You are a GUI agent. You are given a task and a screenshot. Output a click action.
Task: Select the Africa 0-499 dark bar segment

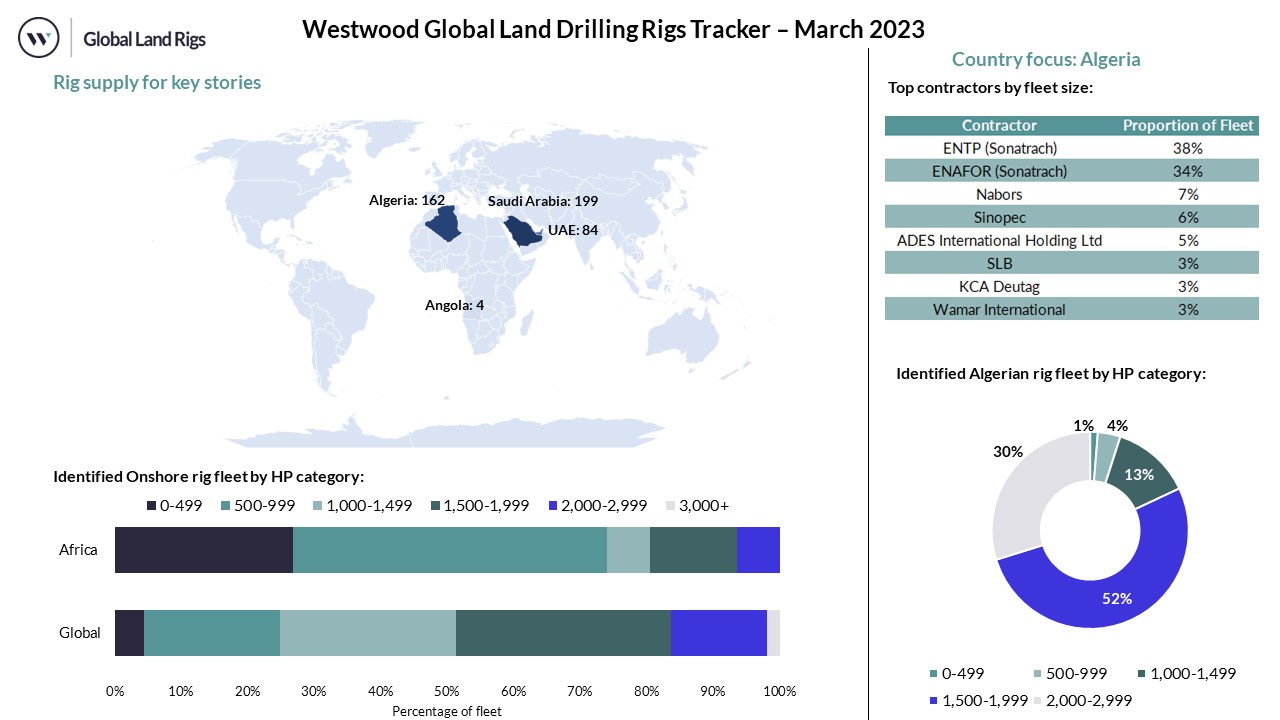tap(204, 550)
